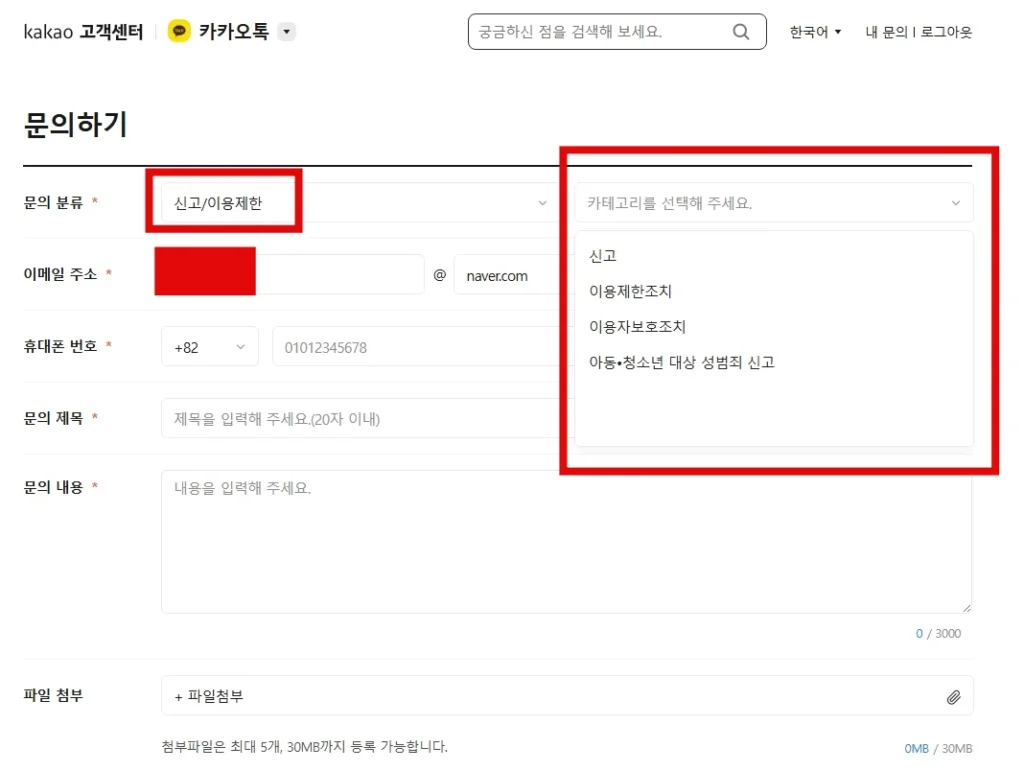Image resolution: width=1024 pixels, height=771 pixels.
Task: Choose 이용제한조치 in the category list
Action: (x=630, y=292)
